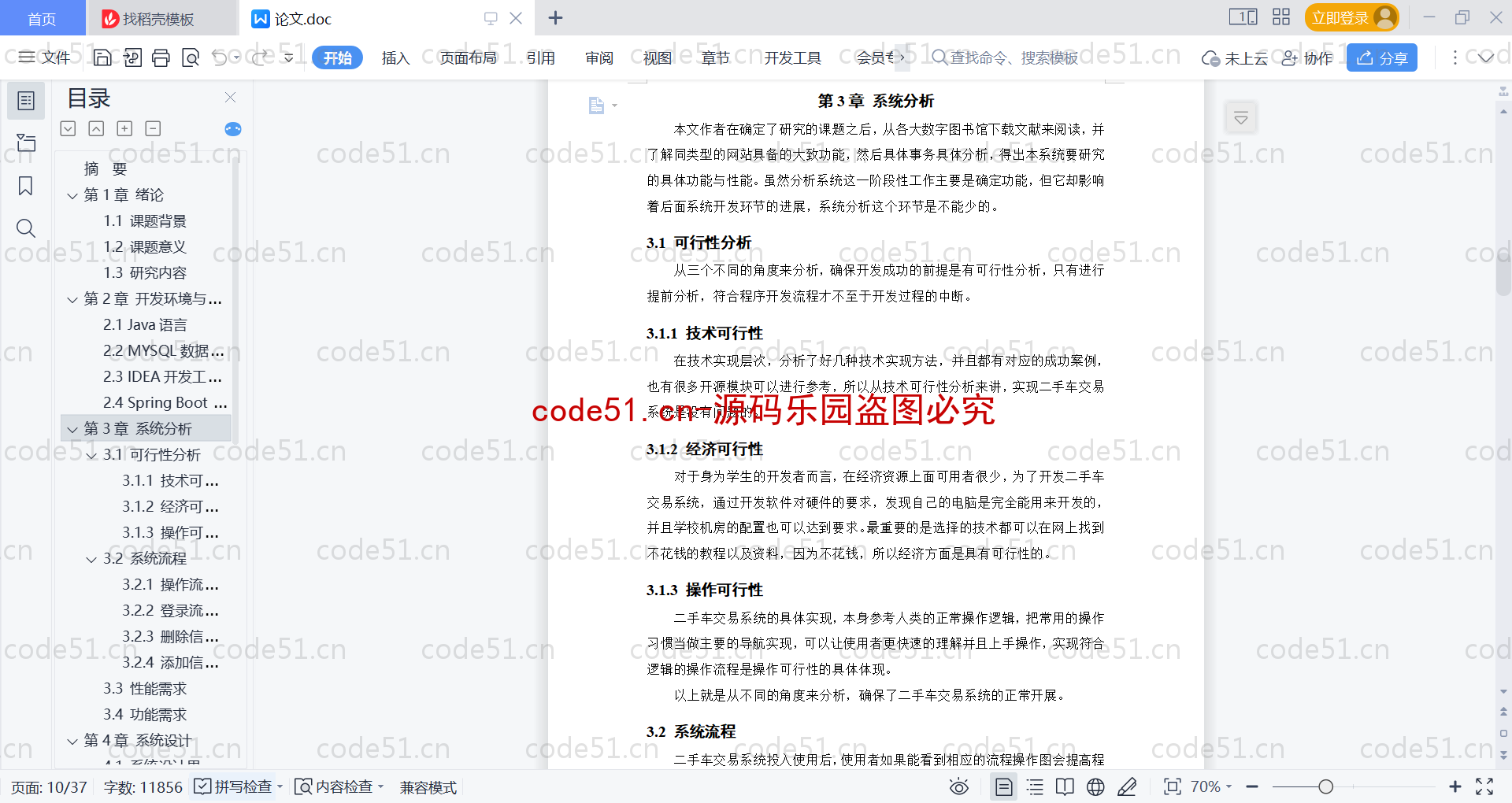Click the 未上云 cloud status button
The height and width of the screenshot is (803, 1512).
[x=1235, y=57]
